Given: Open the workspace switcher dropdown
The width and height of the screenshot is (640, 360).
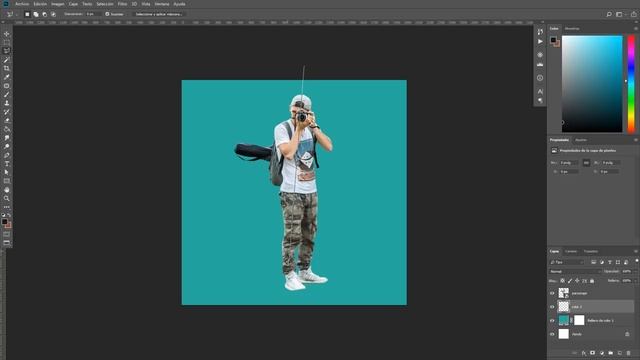Looking at the screenshot, I should [620, 14].
